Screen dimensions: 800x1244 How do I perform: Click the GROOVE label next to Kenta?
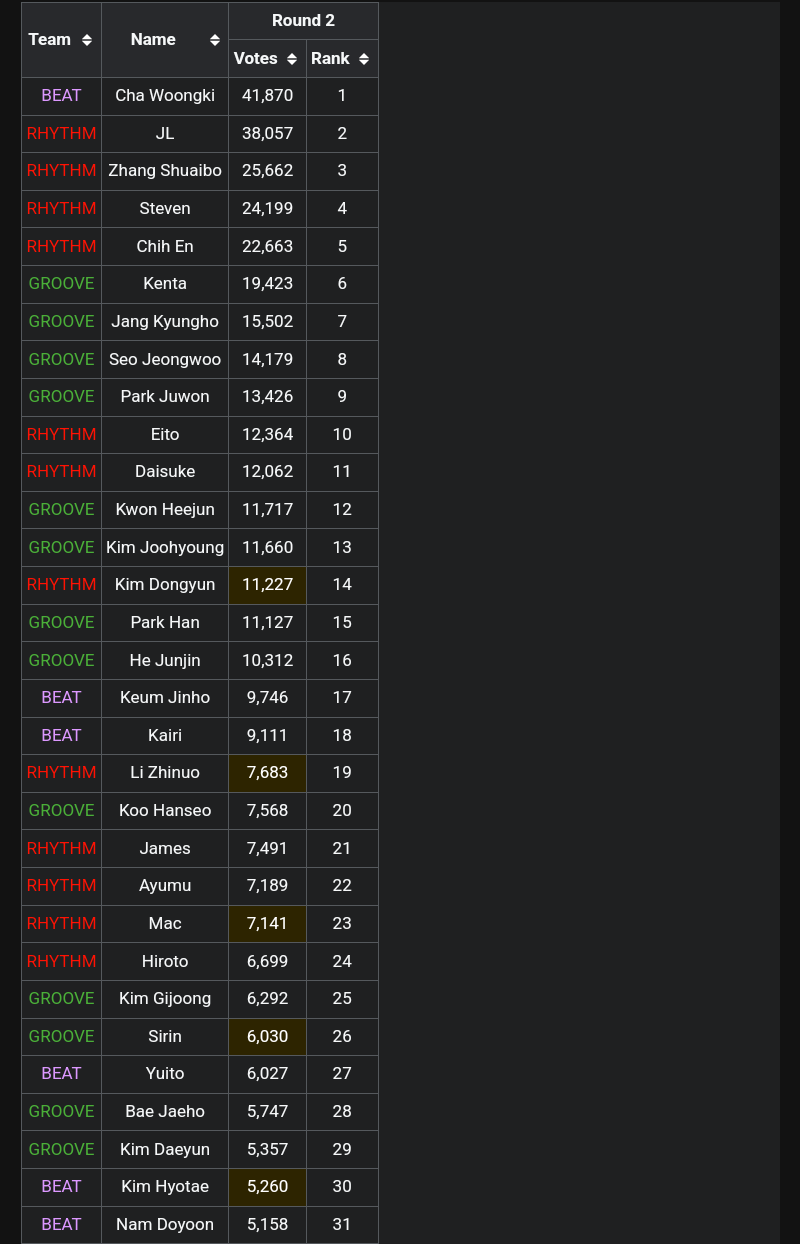pyautogui.click(x=61, y=284)
